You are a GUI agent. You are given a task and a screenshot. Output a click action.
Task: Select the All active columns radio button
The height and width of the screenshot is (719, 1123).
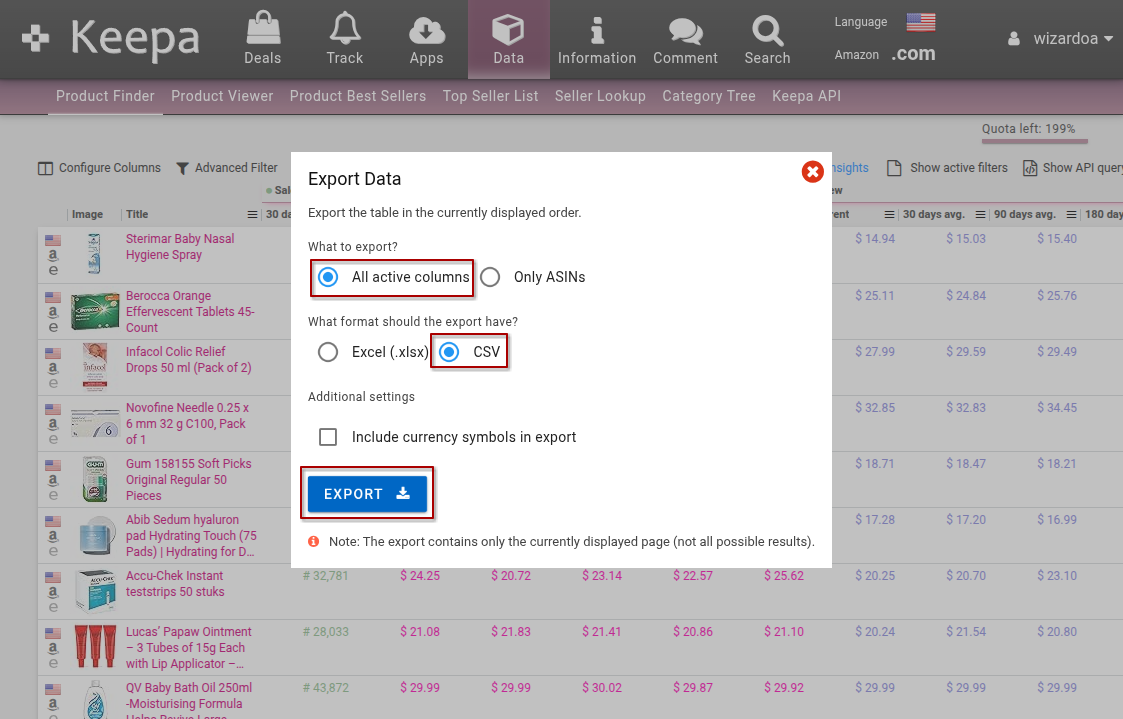point(327,278)
